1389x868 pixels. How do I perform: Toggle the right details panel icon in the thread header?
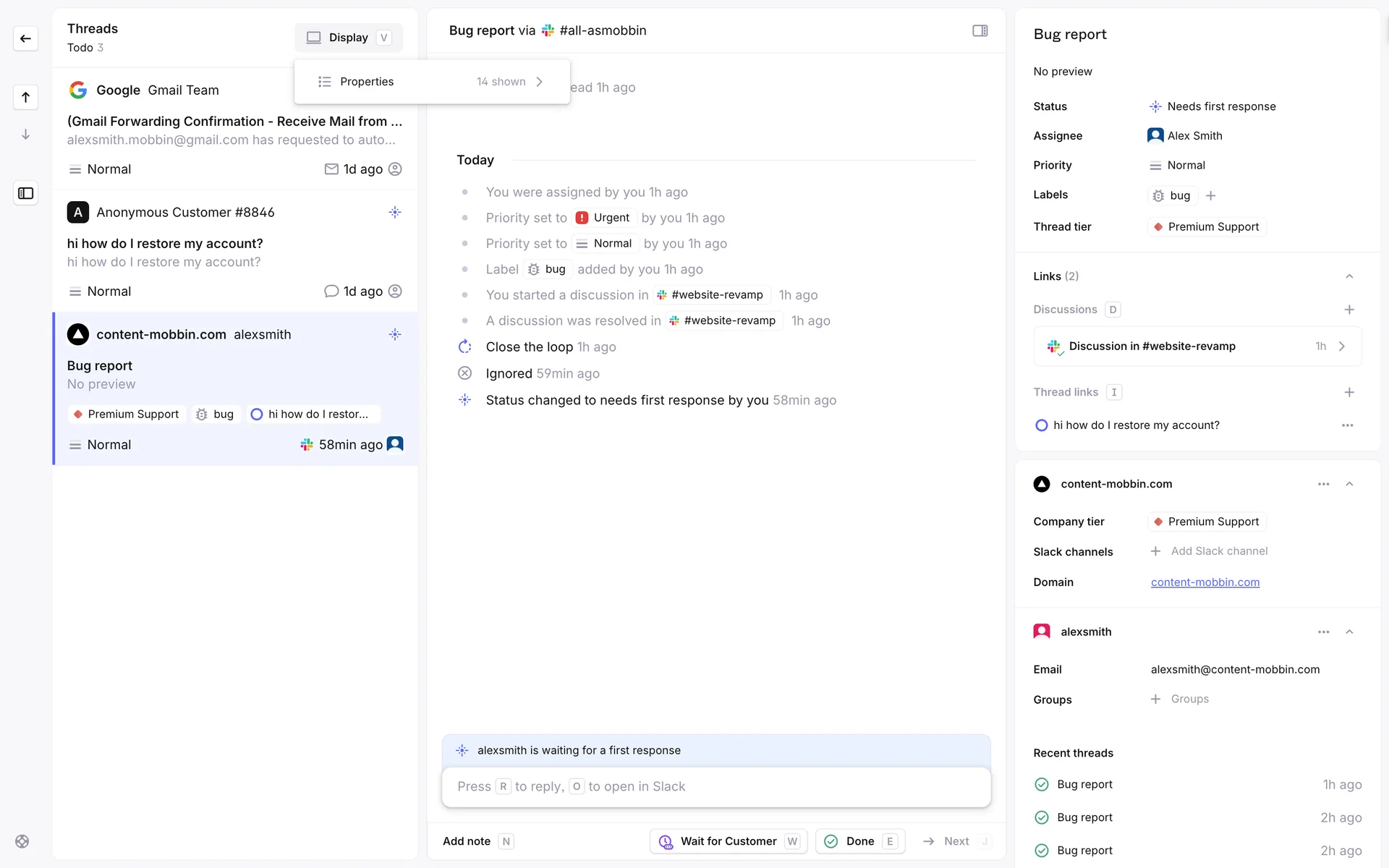click(x=980, y=30)
